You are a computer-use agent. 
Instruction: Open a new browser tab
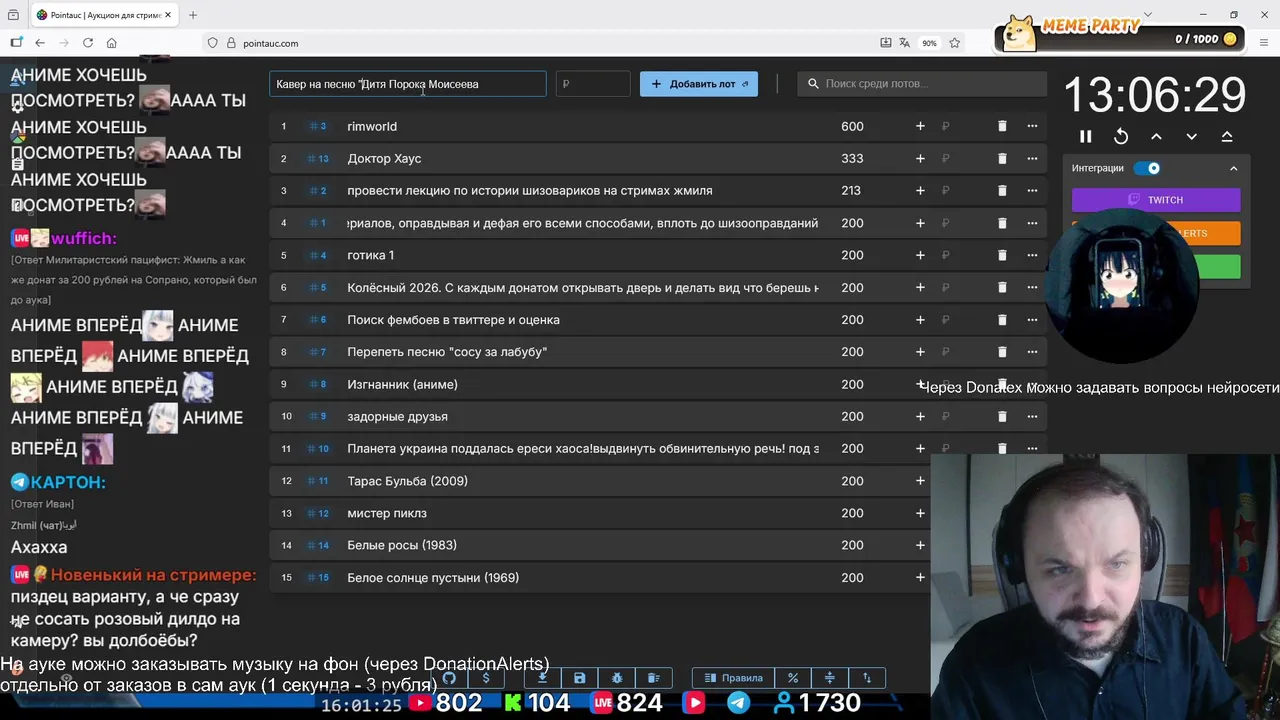pyautogui.click(x=193, y=15)
